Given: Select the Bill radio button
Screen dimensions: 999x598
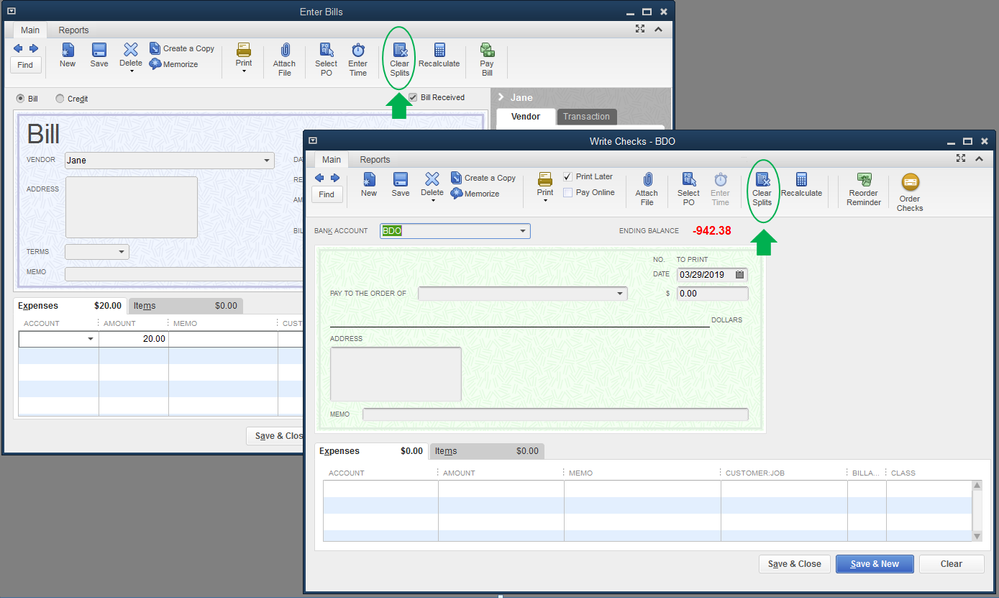Looking at the screenshot, I should (x=20, y=98).
